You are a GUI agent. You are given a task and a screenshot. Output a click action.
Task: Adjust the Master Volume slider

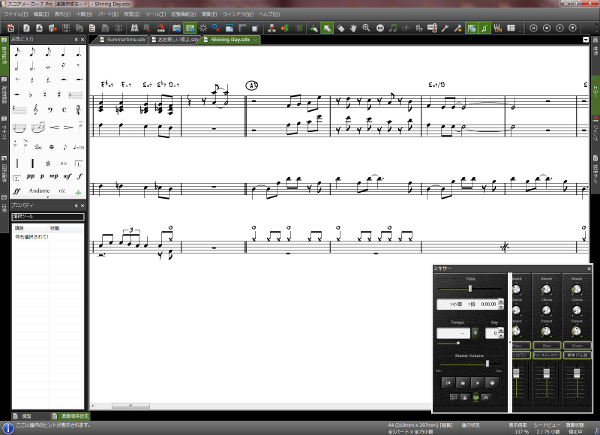(x=487, y=363)
